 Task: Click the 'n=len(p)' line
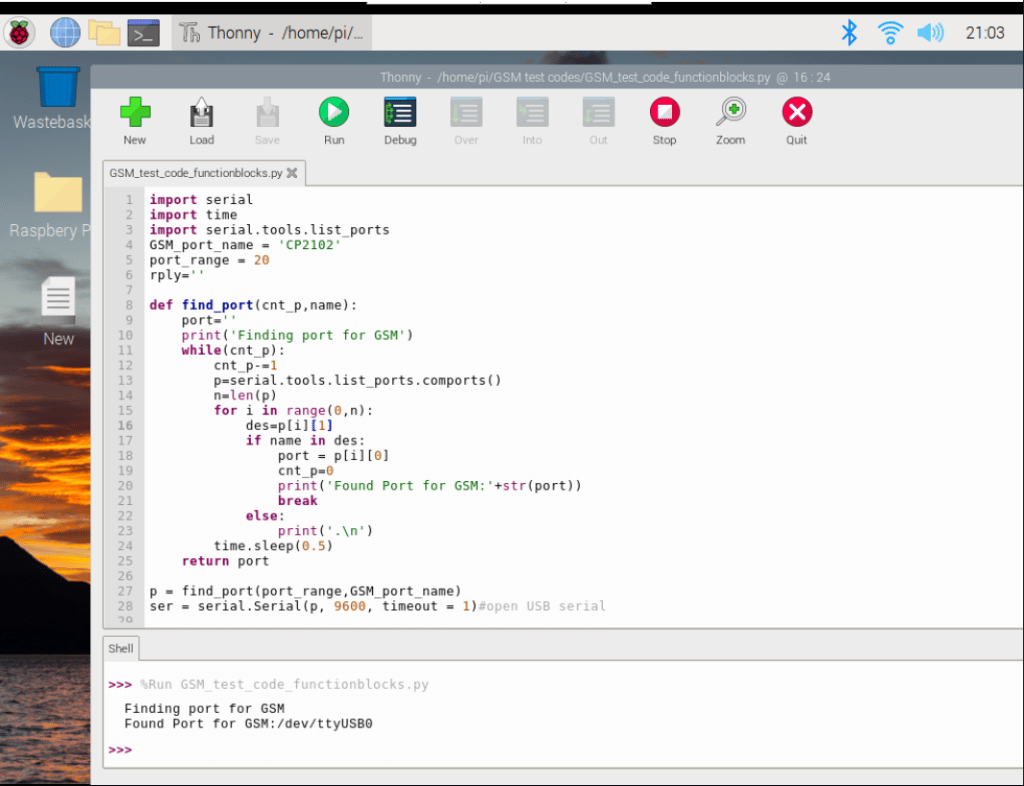(245, 395)
